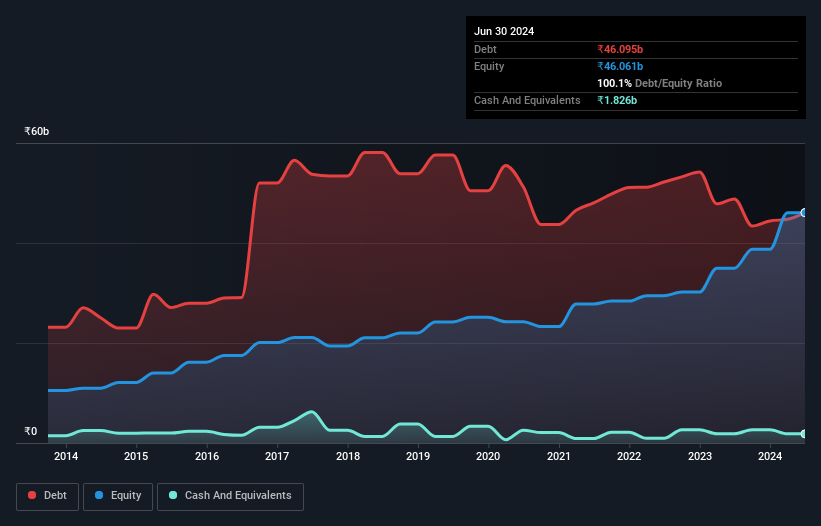Click the 100.1% Debt/Equity Ratio text
This screenshot has width=821, height=526.
click(659, 83)
